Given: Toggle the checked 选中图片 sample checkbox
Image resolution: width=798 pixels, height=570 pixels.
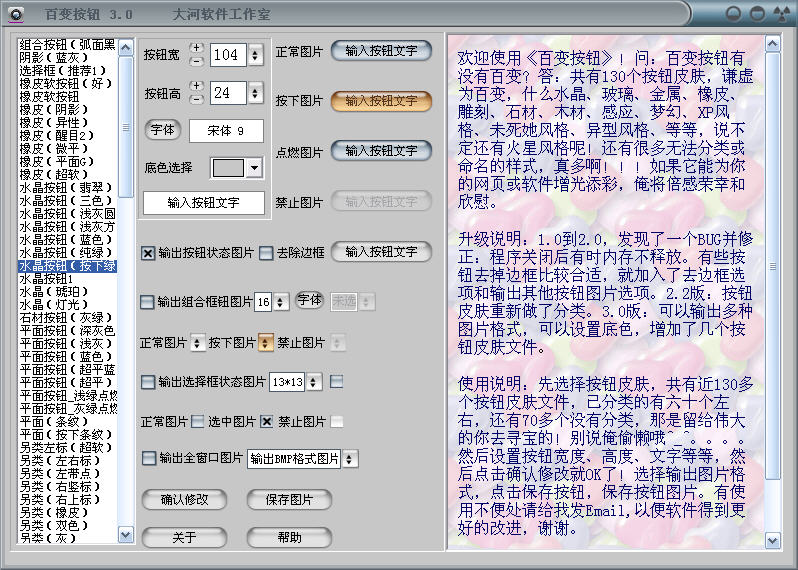Looking at the screenshot, I should click(267, 421).
